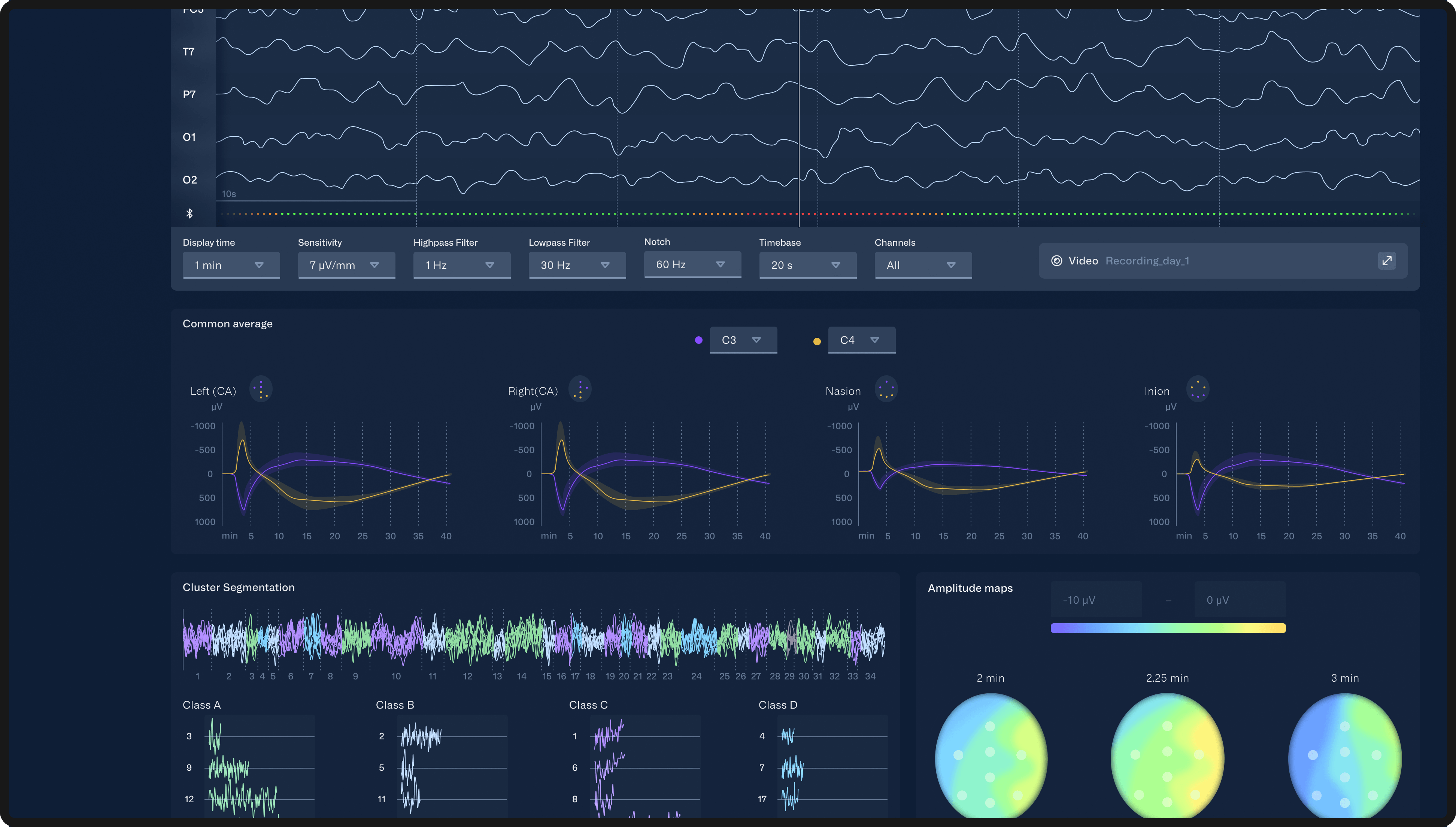Viewport: 1456px width, 827px height.
Task: Click Class B segment 2 waveform
Action: tap(421, 737)
